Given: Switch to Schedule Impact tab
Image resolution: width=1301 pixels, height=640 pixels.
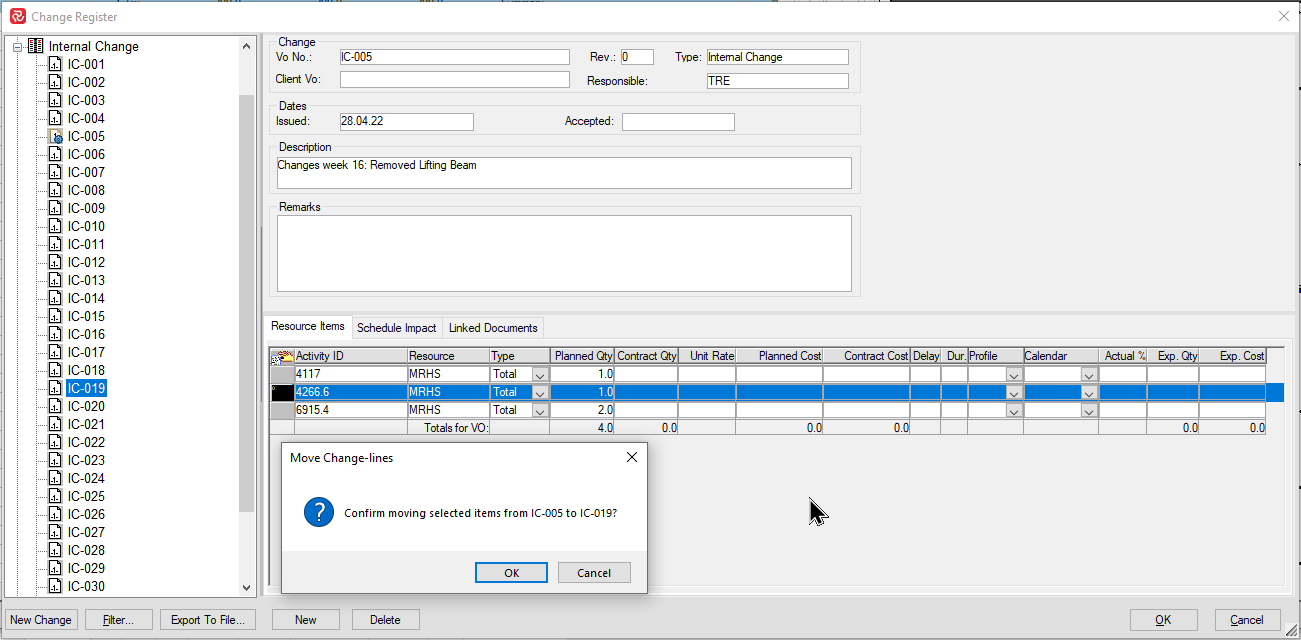Looking at the screenshot, I should 397,328.
